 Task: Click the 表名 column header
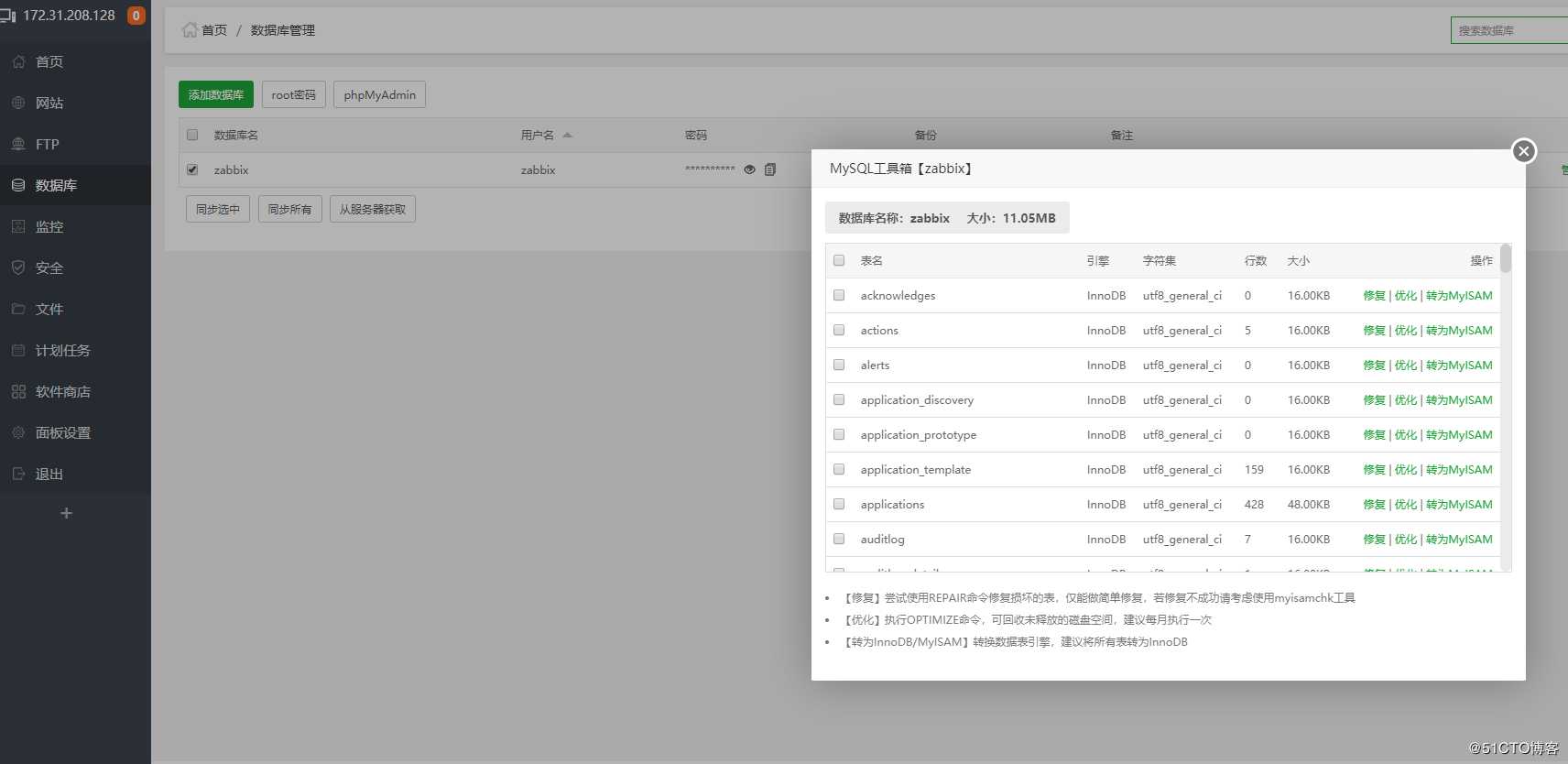(x=871, y=260)
